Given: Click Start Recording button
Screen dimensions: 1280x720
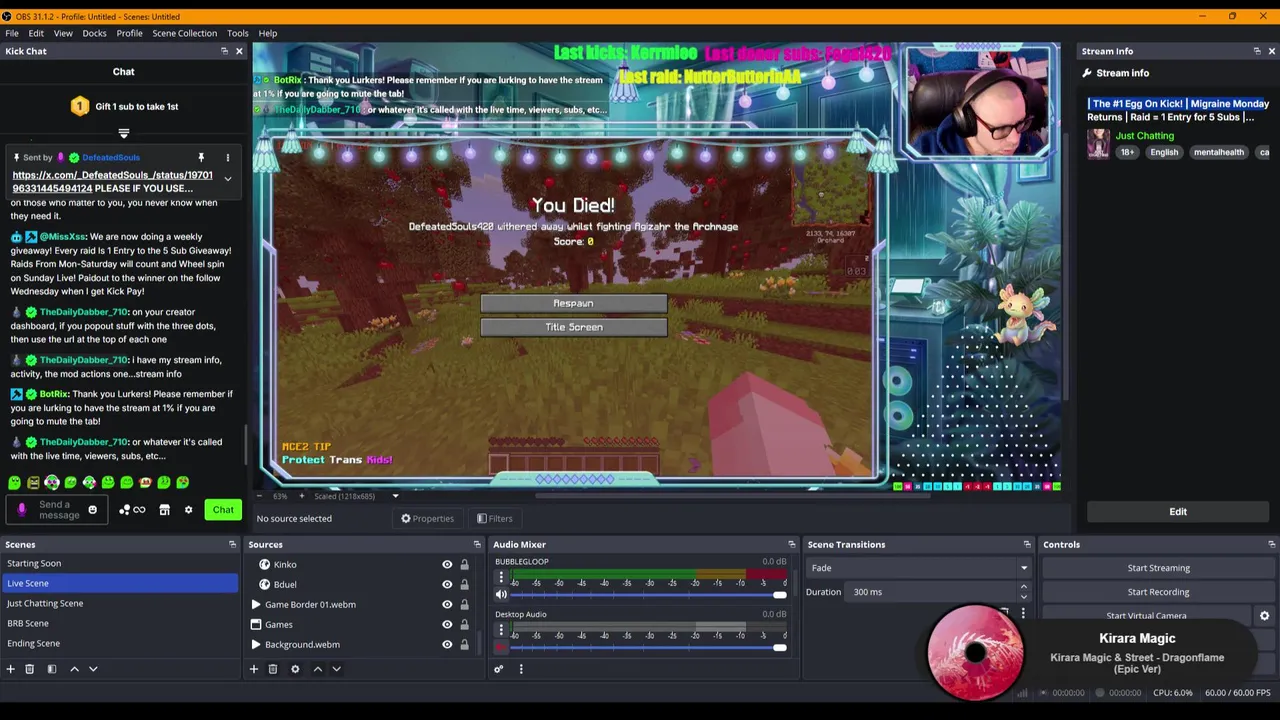Looking at the screenshot, I should click(x=1158, y=592).
